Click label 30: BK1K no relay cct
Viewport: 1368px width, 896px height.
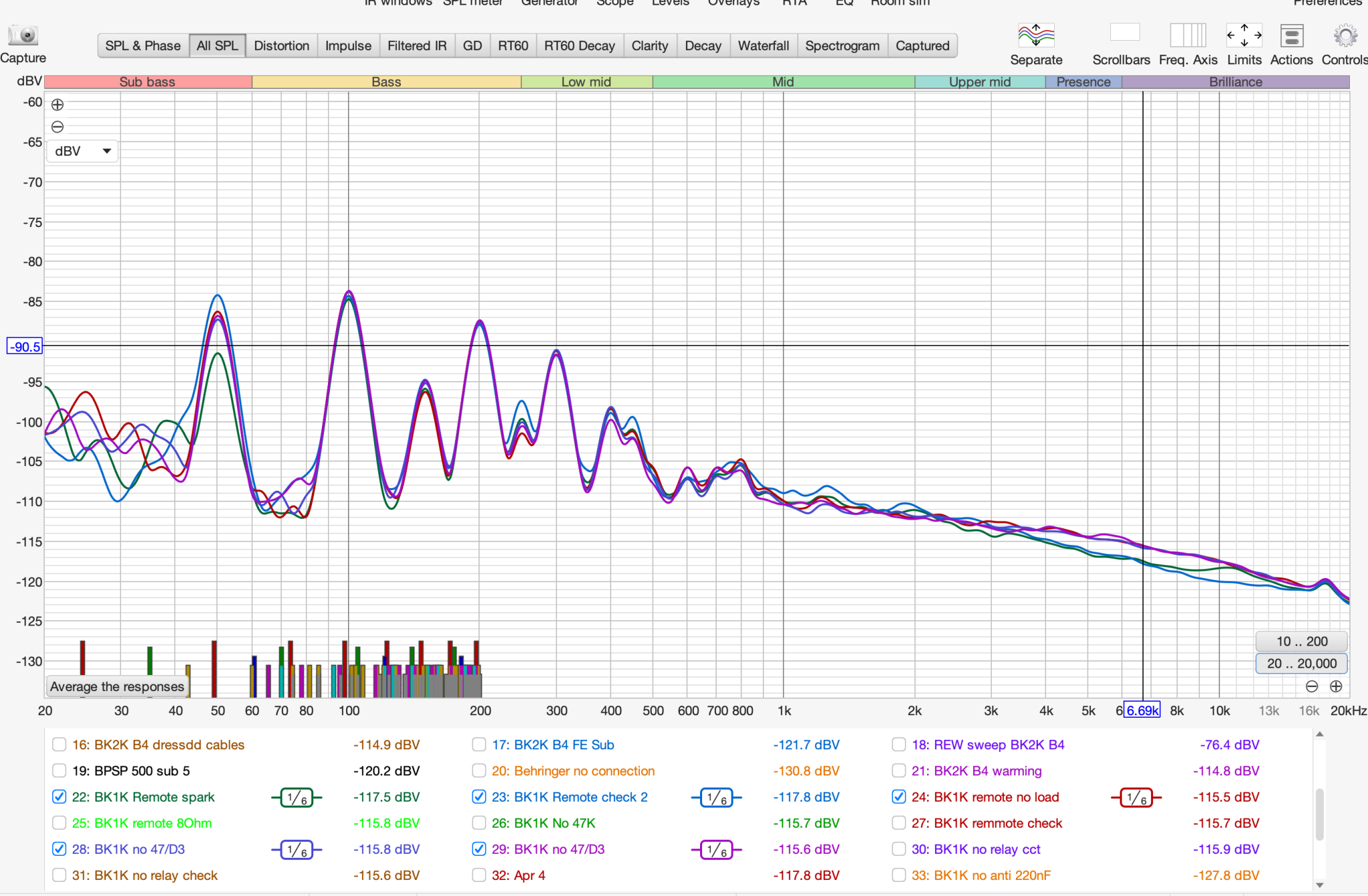click(x=976, y=849)
